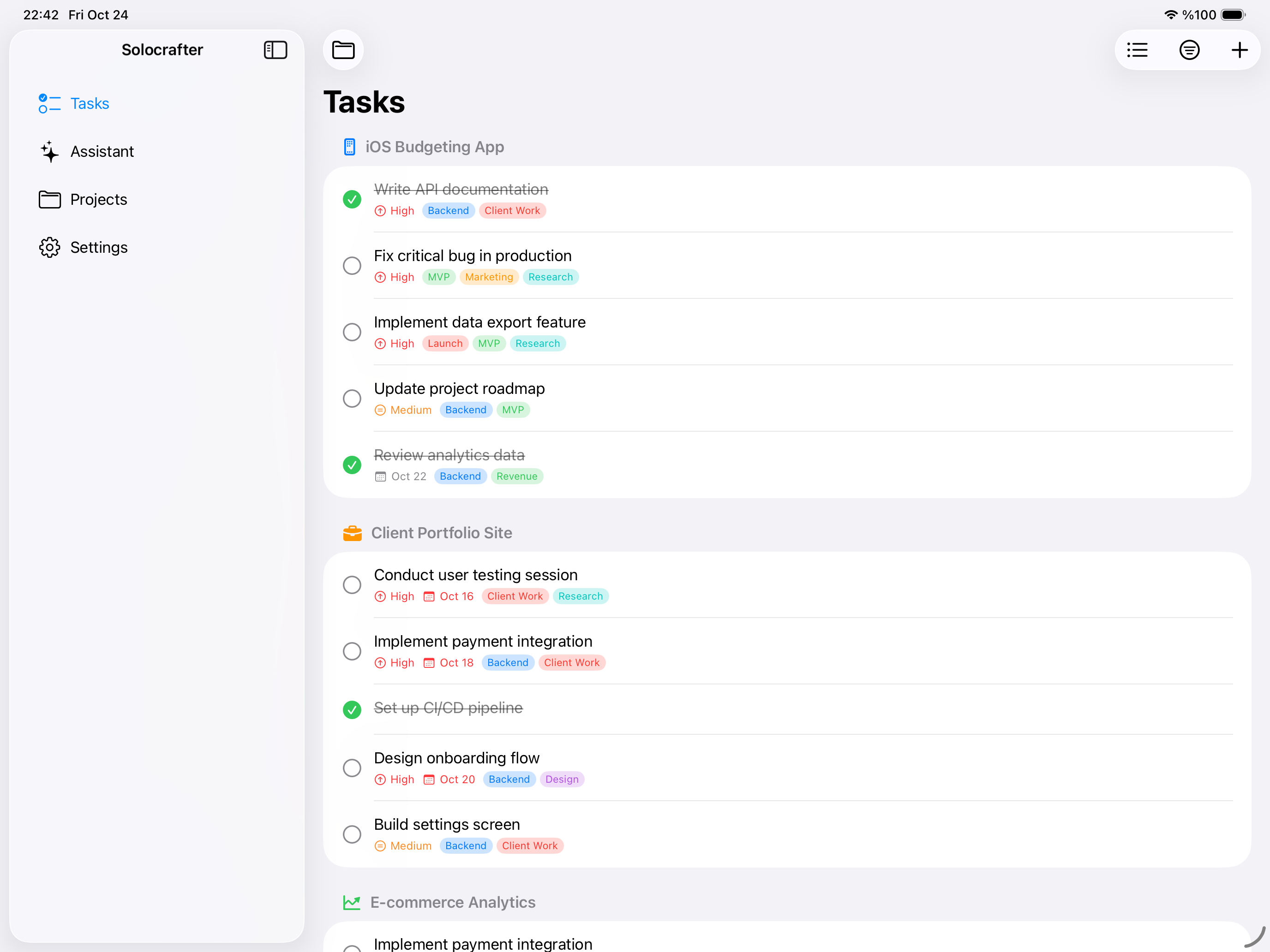Click the Client Portfolio Site briefcase icon
This screenshot has height=952, width=1270.
pos(352,533)
